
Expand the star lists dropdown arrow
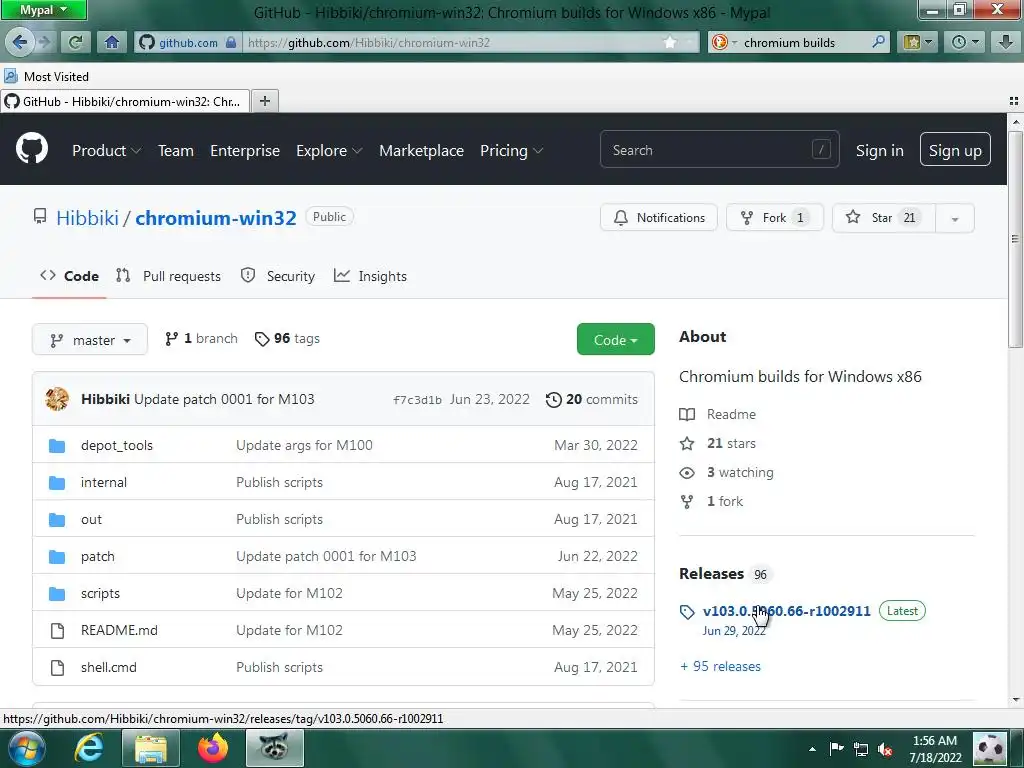[955, 218]
